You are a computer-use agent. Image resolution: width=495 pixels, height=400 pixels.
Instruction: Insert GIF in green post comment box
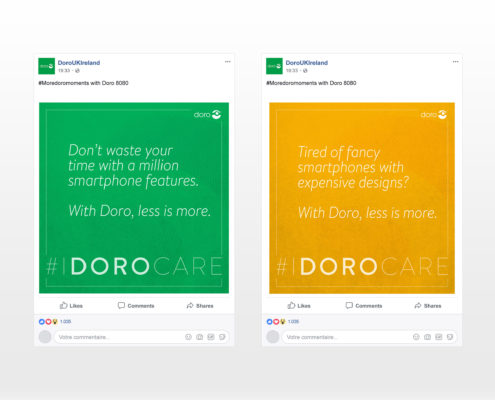click(x=211, y=337)
